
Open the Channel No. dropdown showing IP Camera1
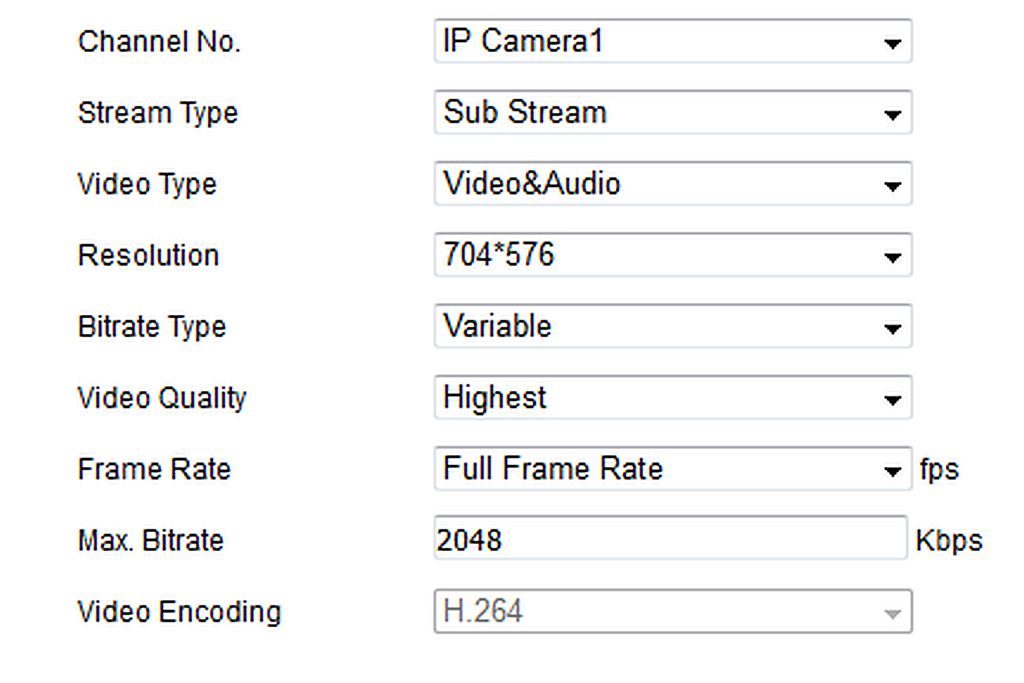[673, 41]
